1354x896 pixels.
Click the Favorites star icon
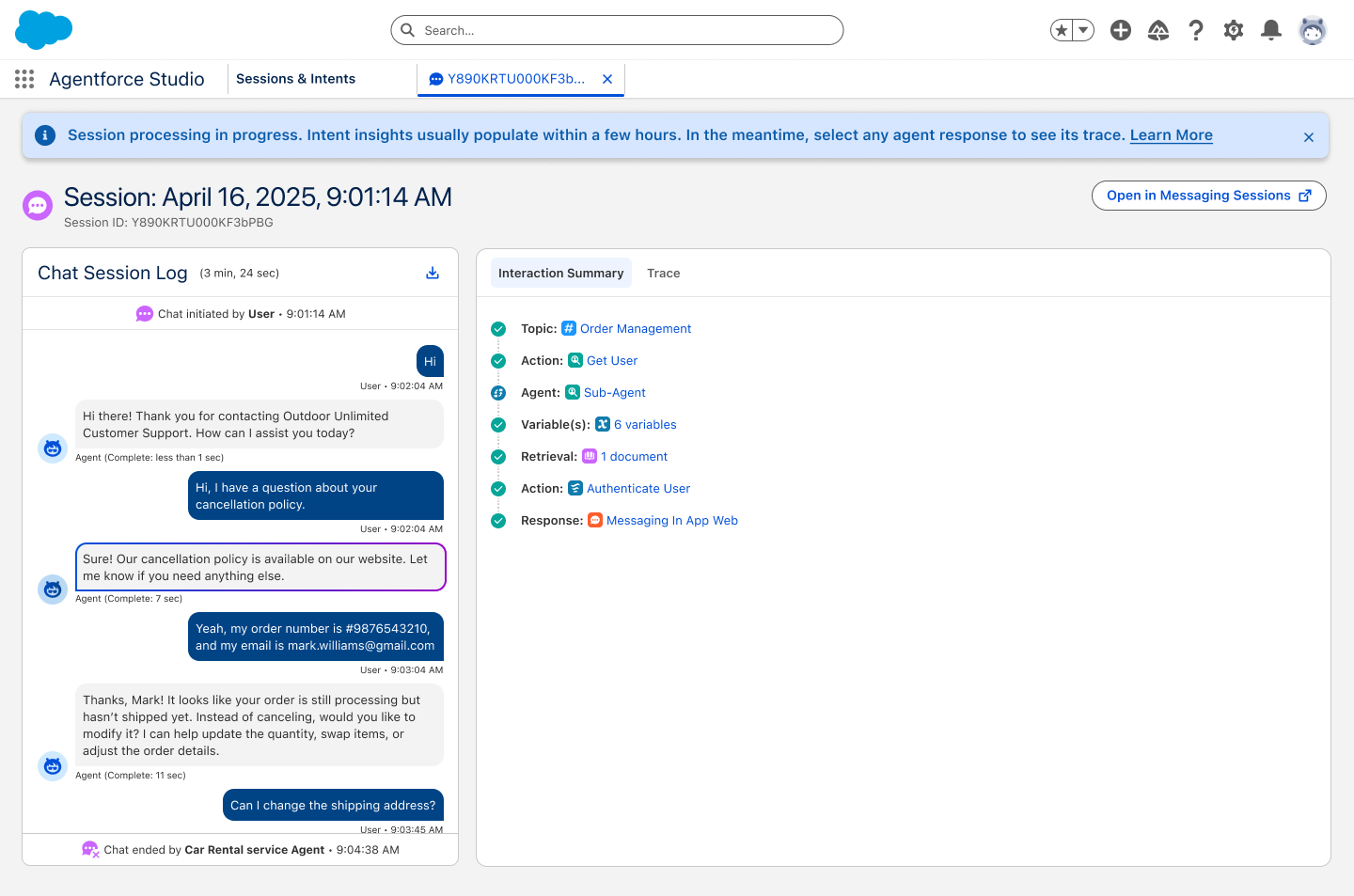[x=1062, y=30]
